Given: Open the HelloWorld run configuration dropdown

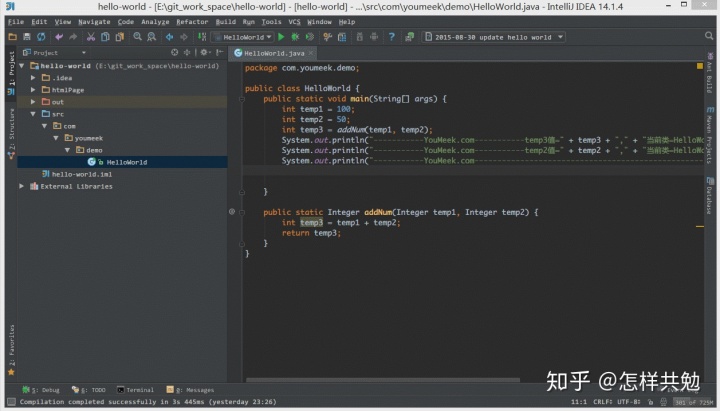Looking at the screenshot, I should pos(243,37).
